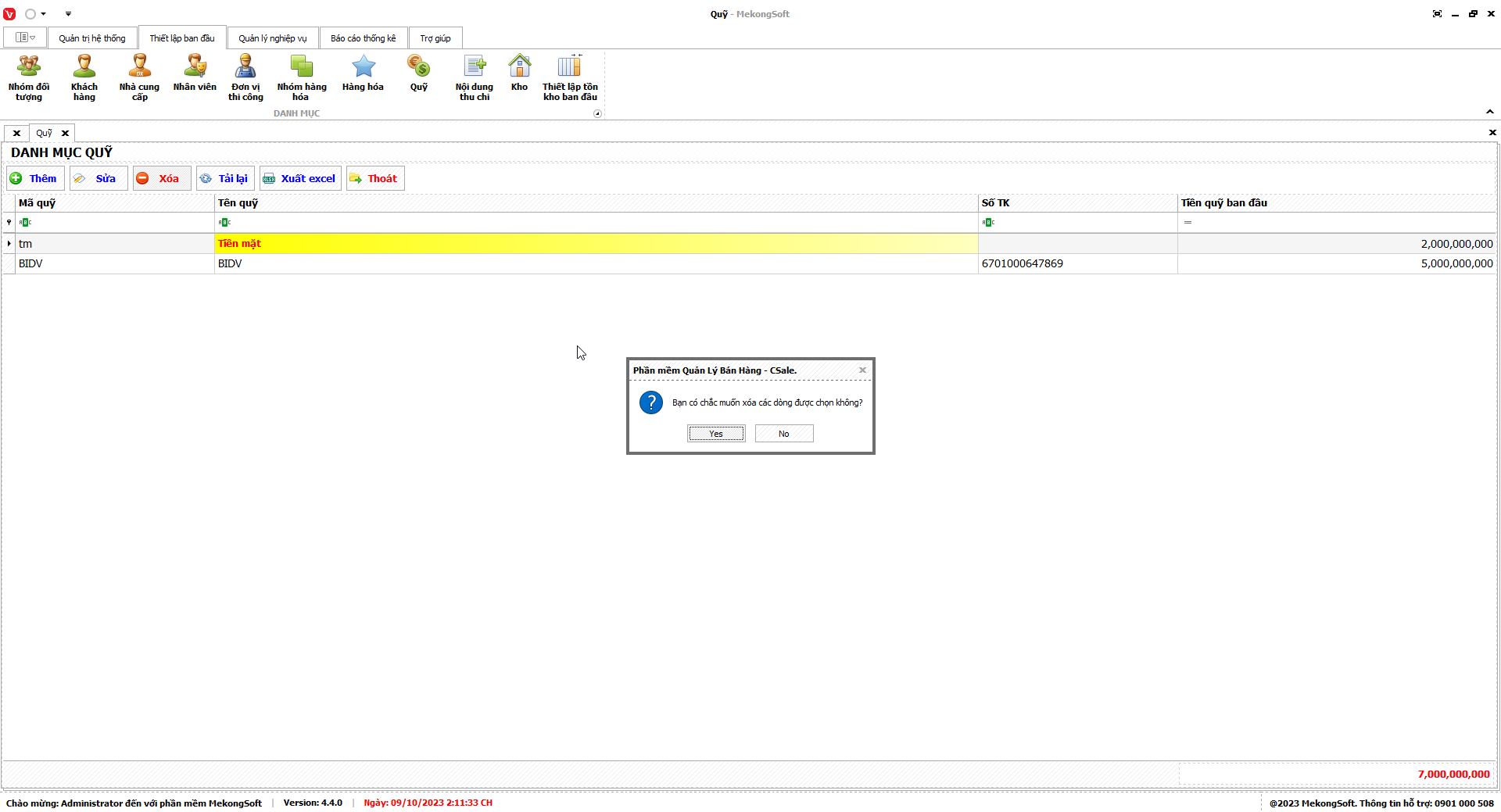The width and height of the screenshot is (1501, 812).
Task: Close the CSale confirmation dialog
Action: [x=862, y=370]
